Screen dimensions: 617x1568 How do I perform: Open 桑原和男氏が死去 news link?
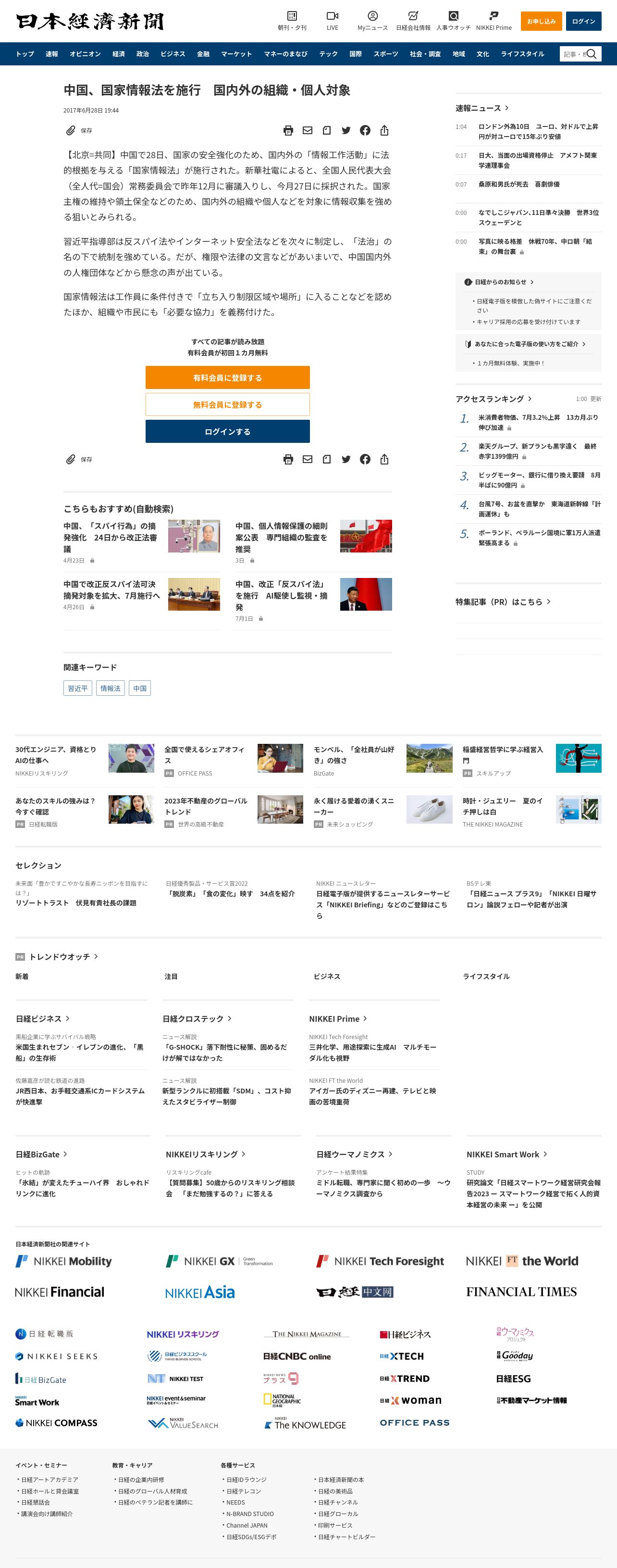(x=519, y=184)
